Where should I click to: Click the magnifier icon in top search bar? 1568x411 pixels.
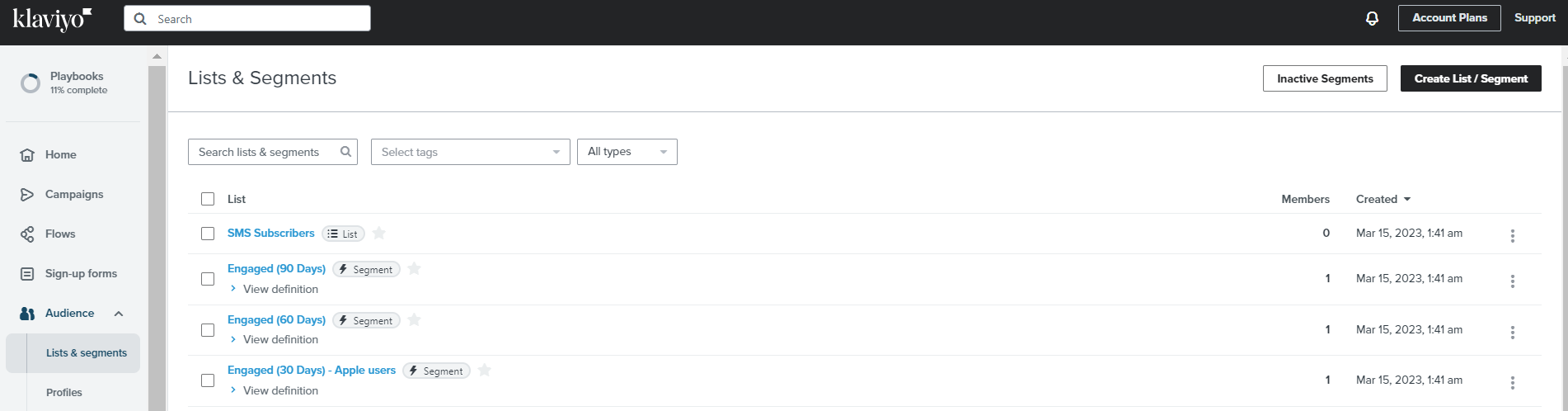[140, 18]
